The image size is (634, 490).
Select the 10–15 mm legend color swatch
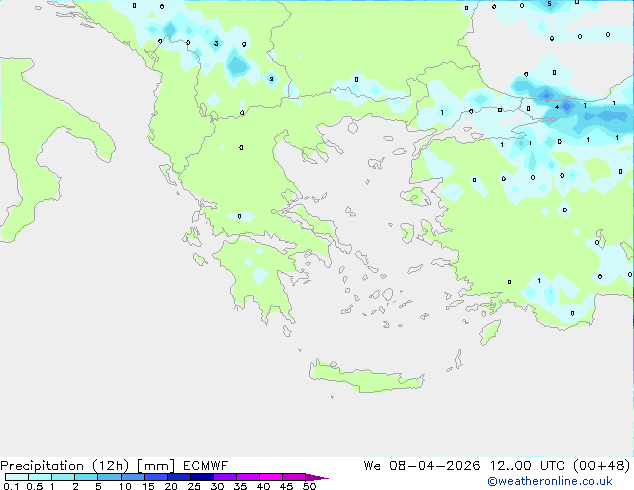pyautogui.click(x=132, y=477)
